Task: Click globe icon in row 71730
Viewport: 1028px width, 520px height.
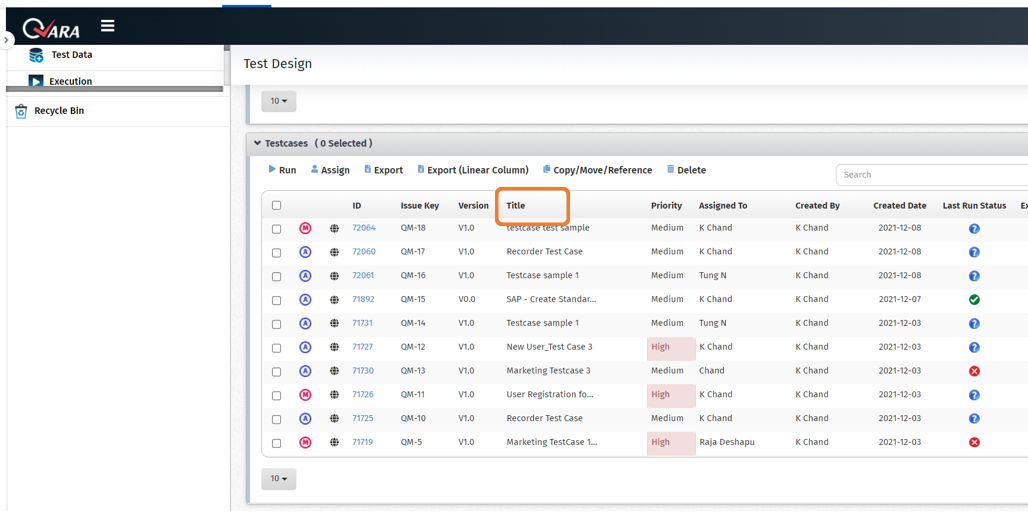Action: (334, 371)
